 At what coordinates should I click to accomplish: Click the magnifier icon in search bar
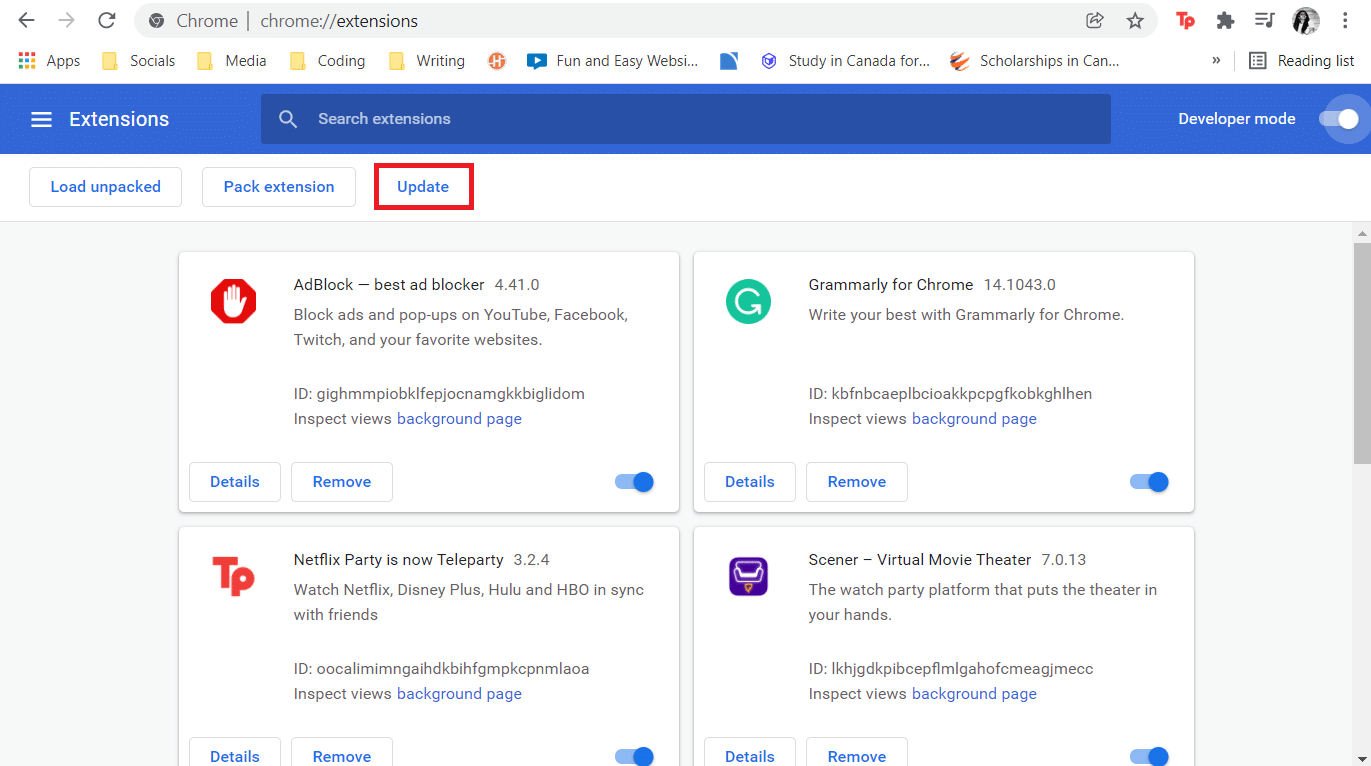pyautogui.click(x=288, y=119)
